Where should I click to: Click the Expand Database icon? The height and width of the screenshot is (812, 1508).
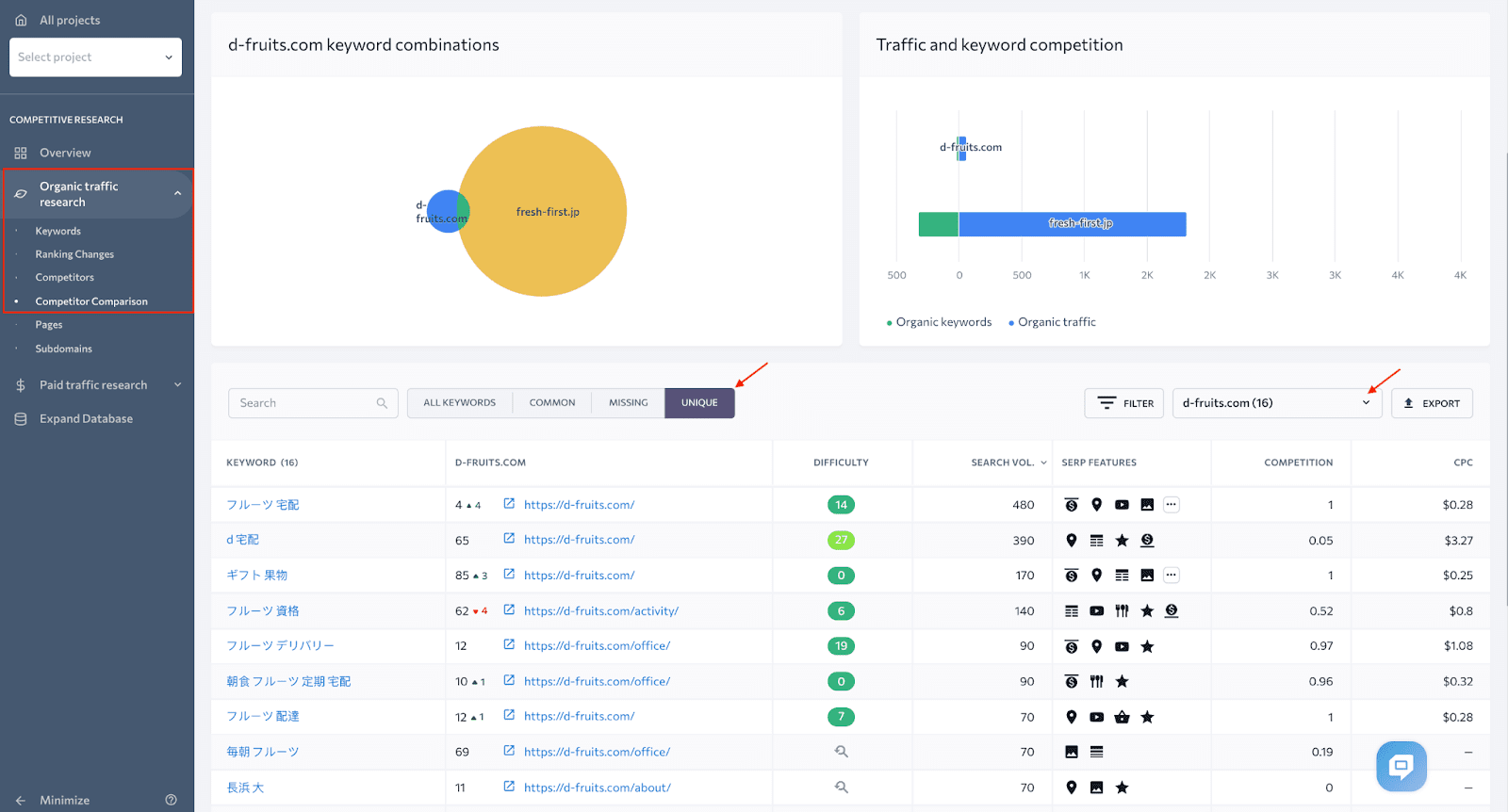tap(21, 419)
